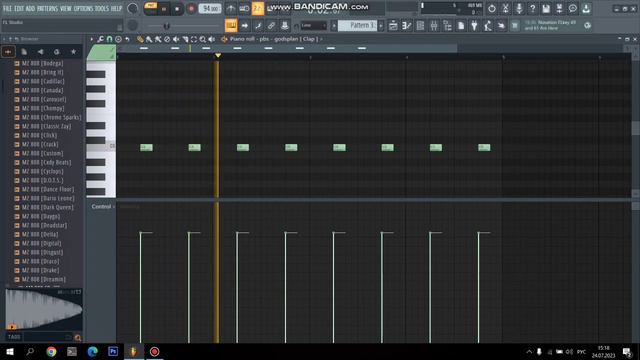Click the circular arrow icon near CPU meter
The width and height of the screenshot is (640, 360).
(x=492, y=9)
